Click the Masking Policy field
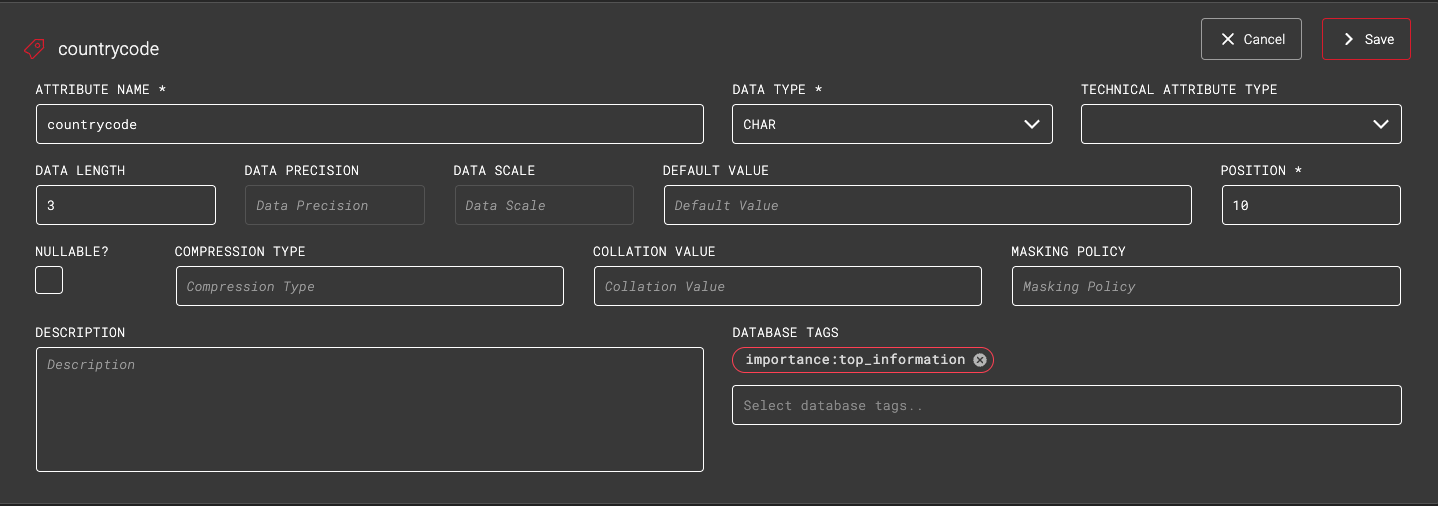This screenshot has height=506, width=1438. click(1205, 286)
